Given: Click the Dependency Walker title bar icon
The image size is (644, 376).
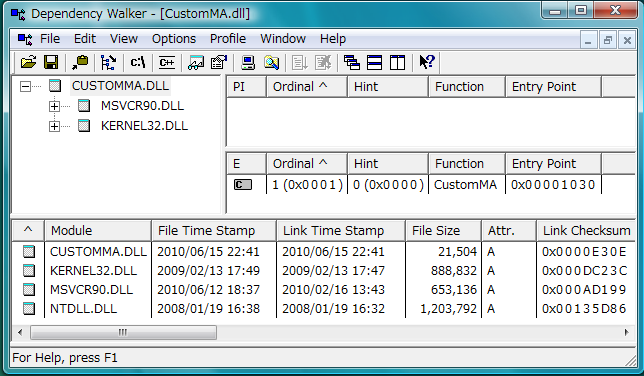Looking at the screenshot, I should pos(18,14).
